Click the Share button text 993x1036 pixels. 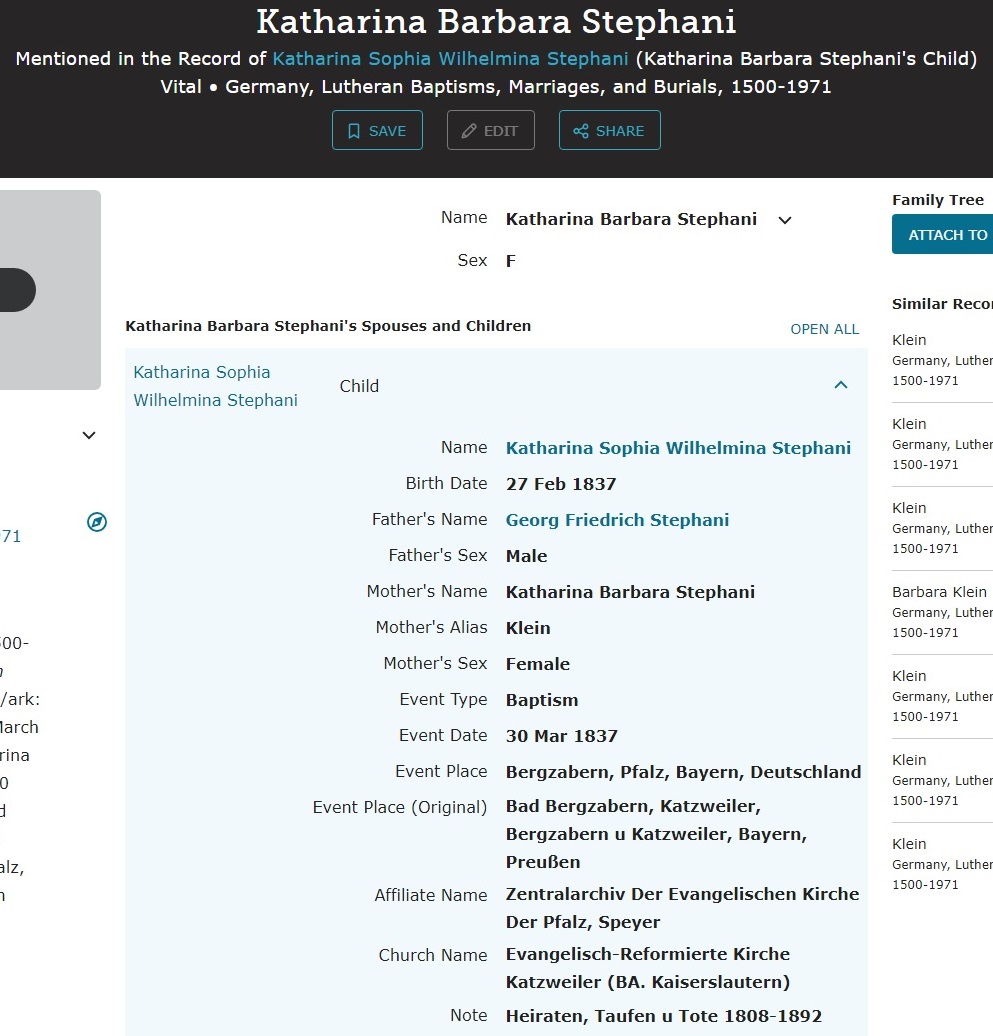[620, 131]
